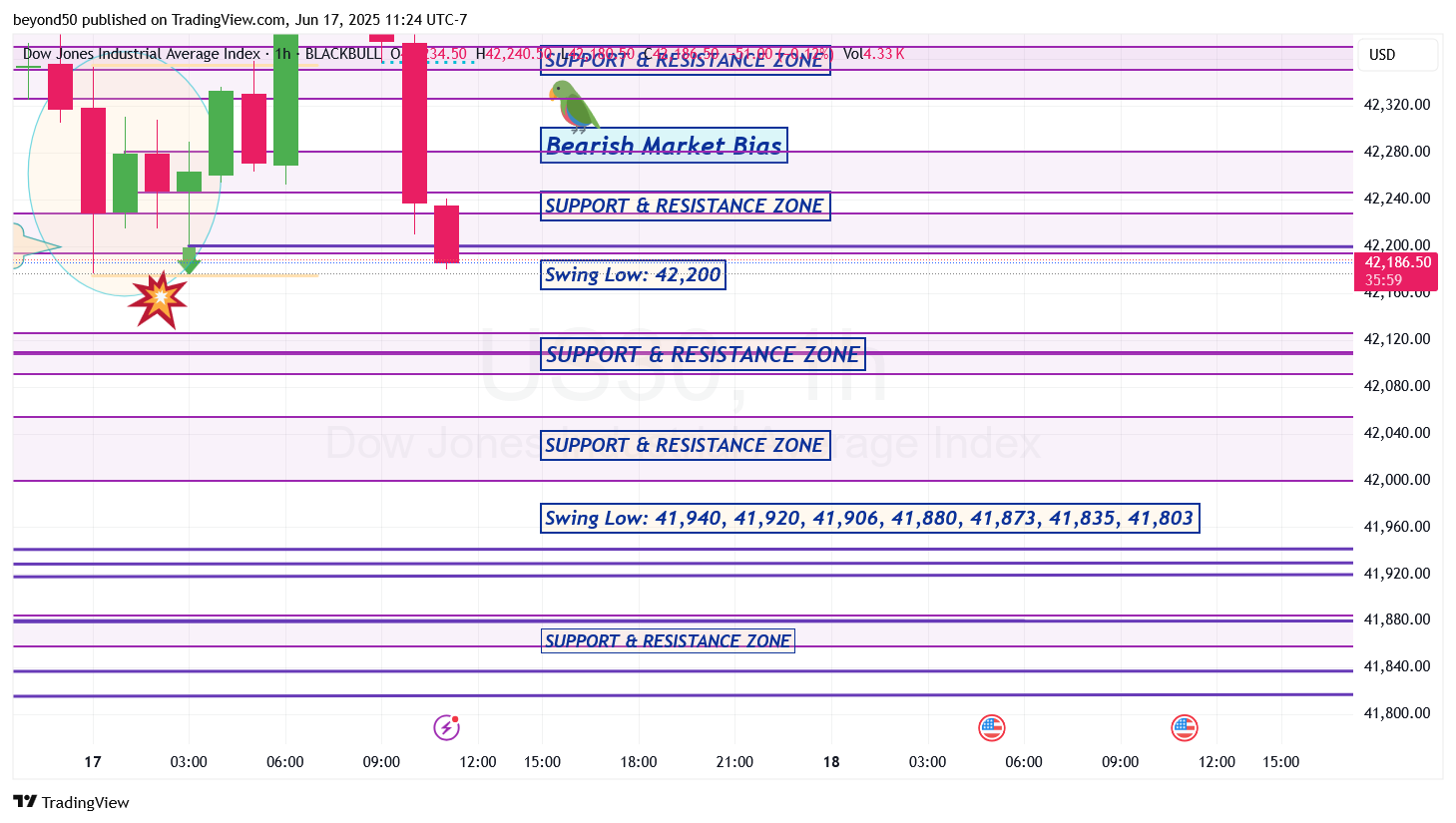This screenshot has width=1456, height=823.
Task: Select the Bearish Market Bias label
Action: pos(664,146)
